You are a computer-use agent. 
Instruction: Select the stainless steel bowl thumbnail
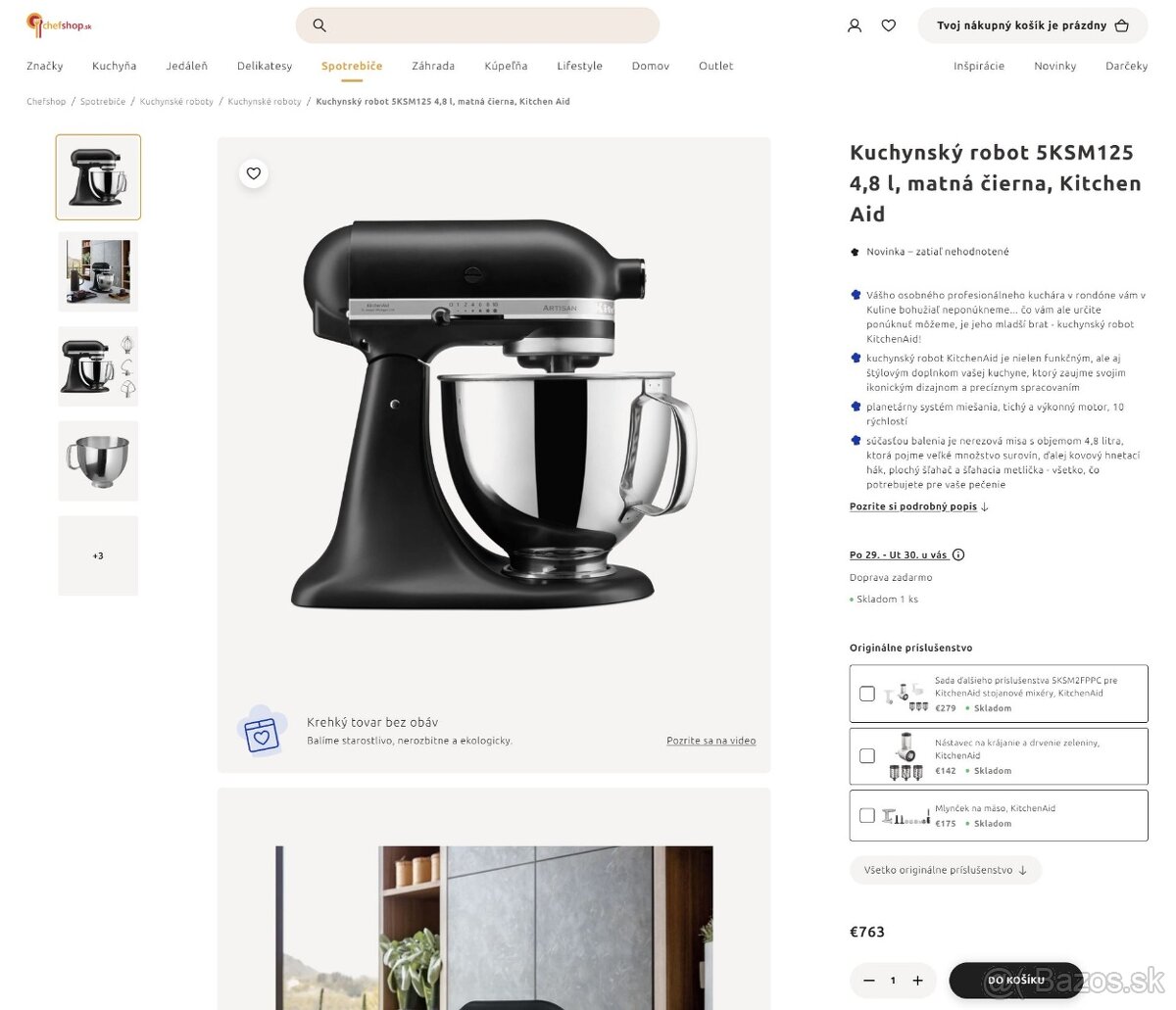[98, 460]
